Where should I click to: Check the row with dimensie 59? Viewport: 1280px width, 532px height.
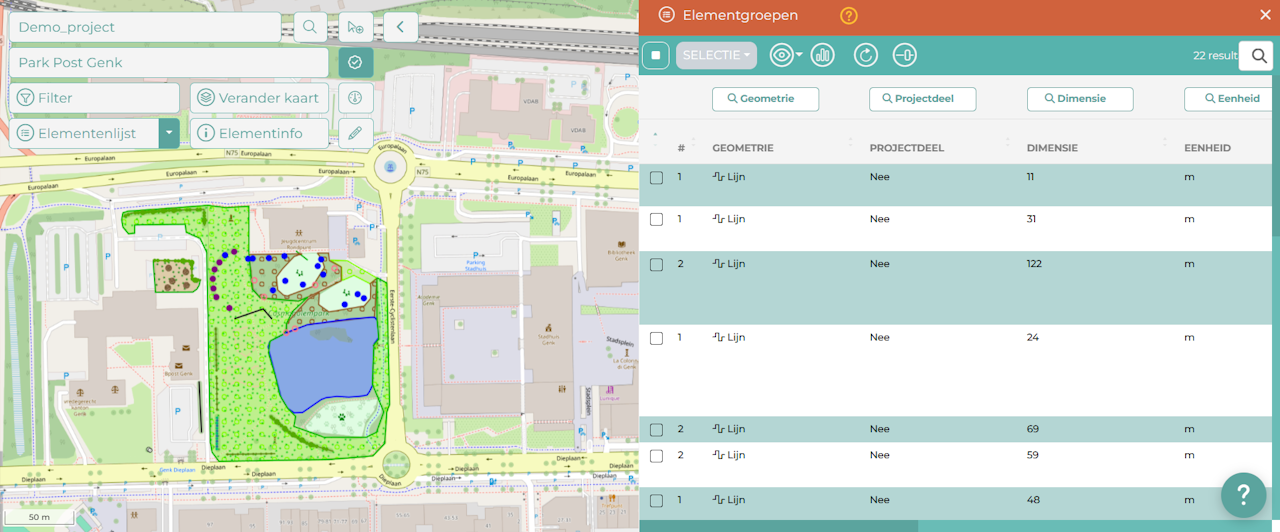tap(656, 456)
